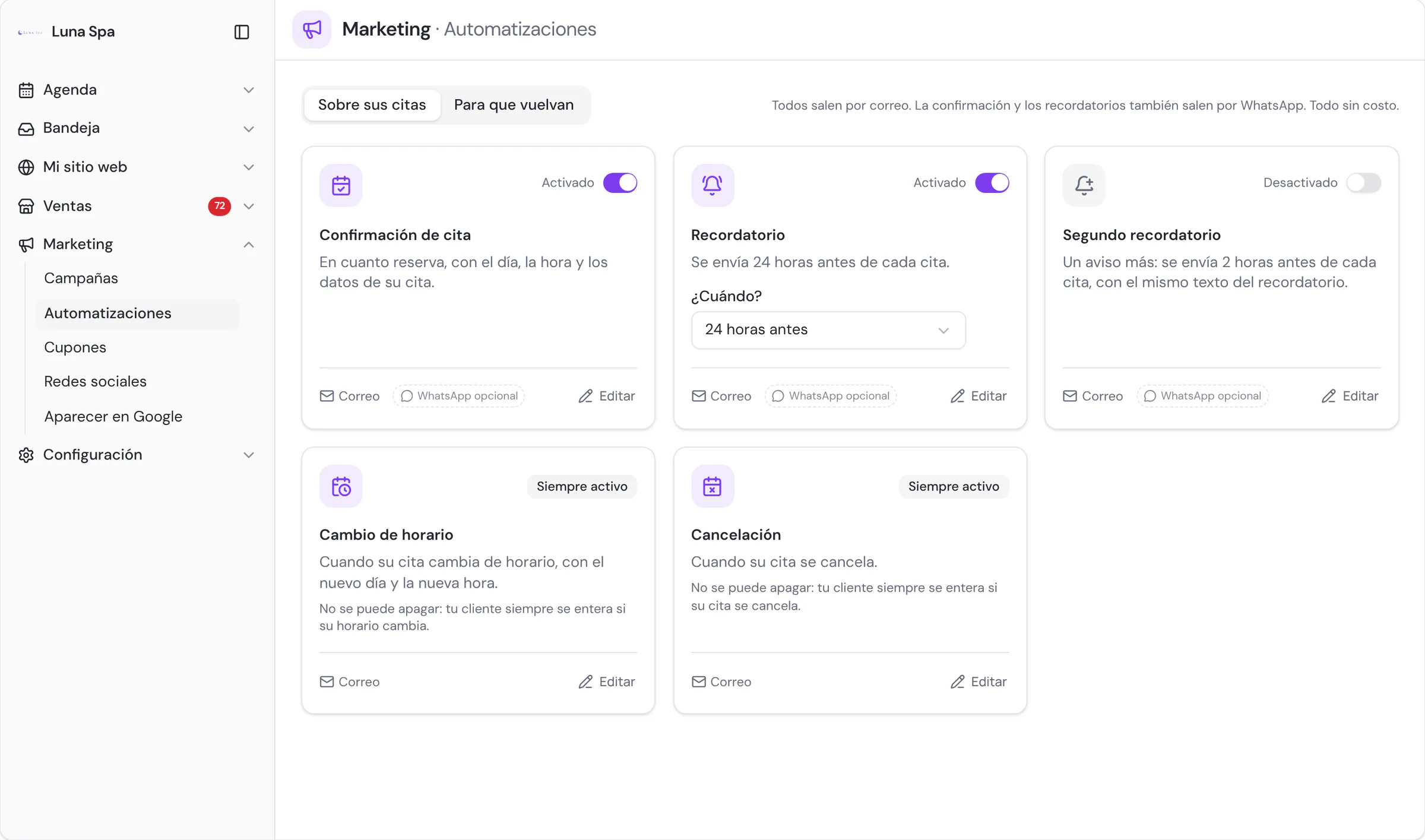The width and height of the screenshot is (1425, 840).
Task: Click the Configuración gear icon
Action: coord(26,455)
